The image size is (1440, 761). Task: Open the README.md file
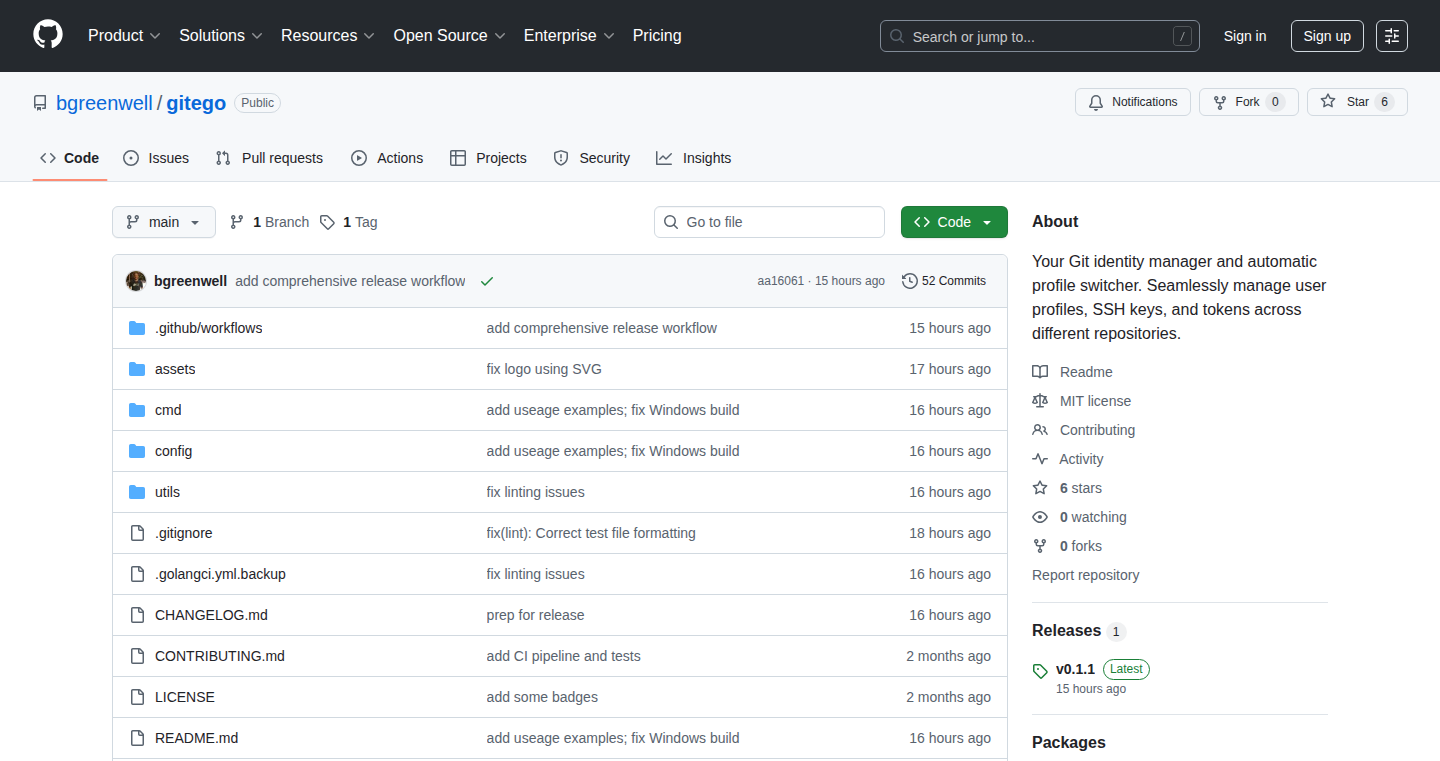point(196,738)
